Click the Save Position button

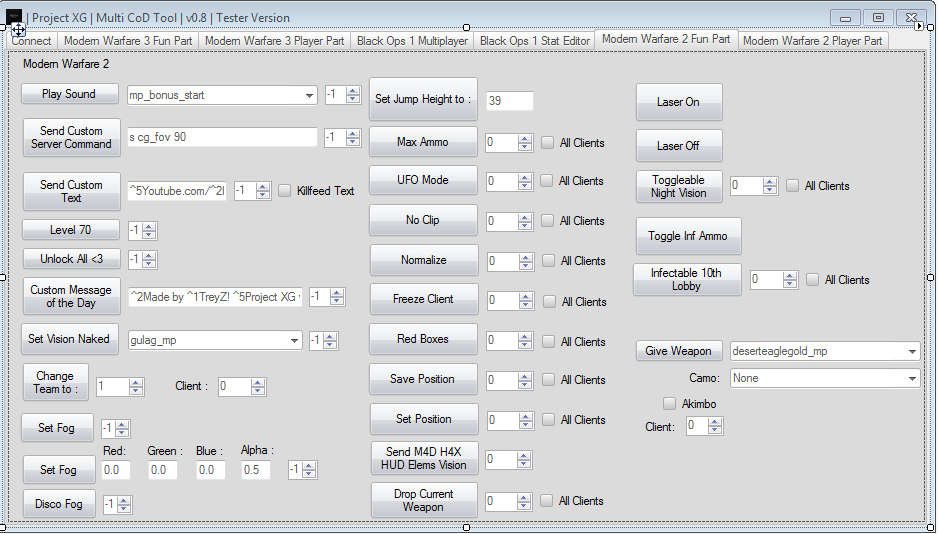pyautogui.click(x=423, y=379)
